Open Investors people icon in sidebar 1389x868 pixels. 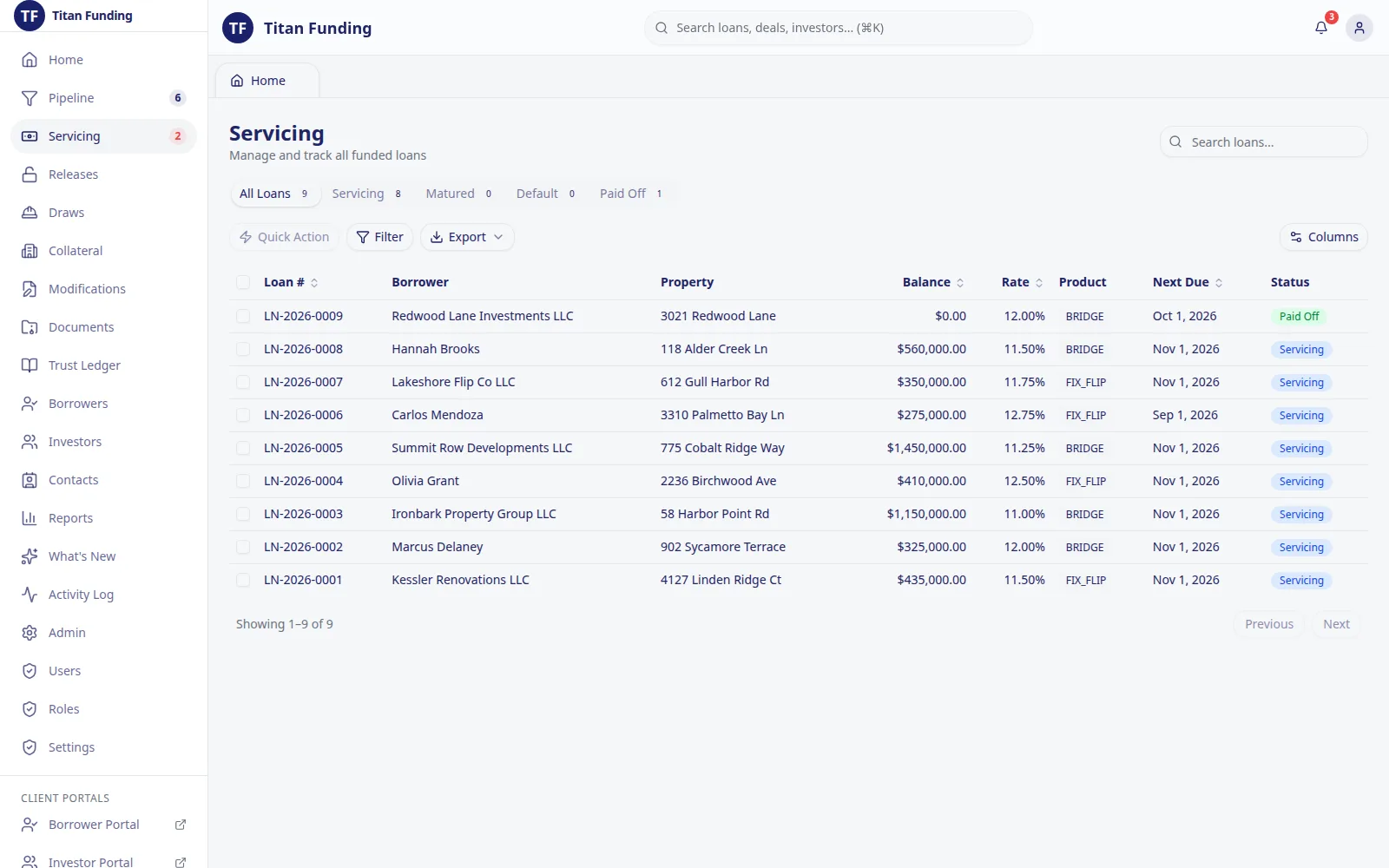(30, 442)
